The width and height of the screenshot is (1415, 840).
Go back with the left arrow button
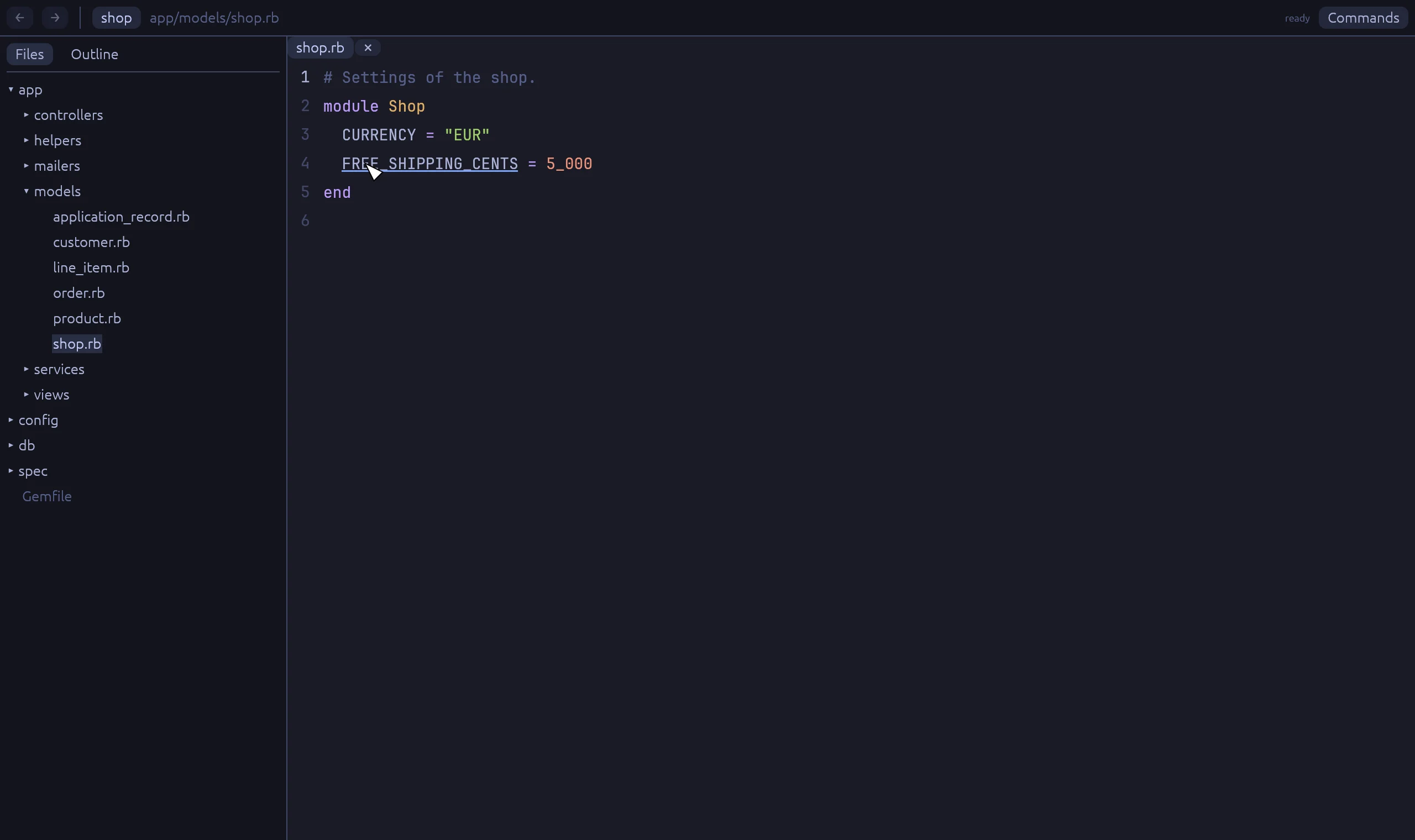[20, 18]
